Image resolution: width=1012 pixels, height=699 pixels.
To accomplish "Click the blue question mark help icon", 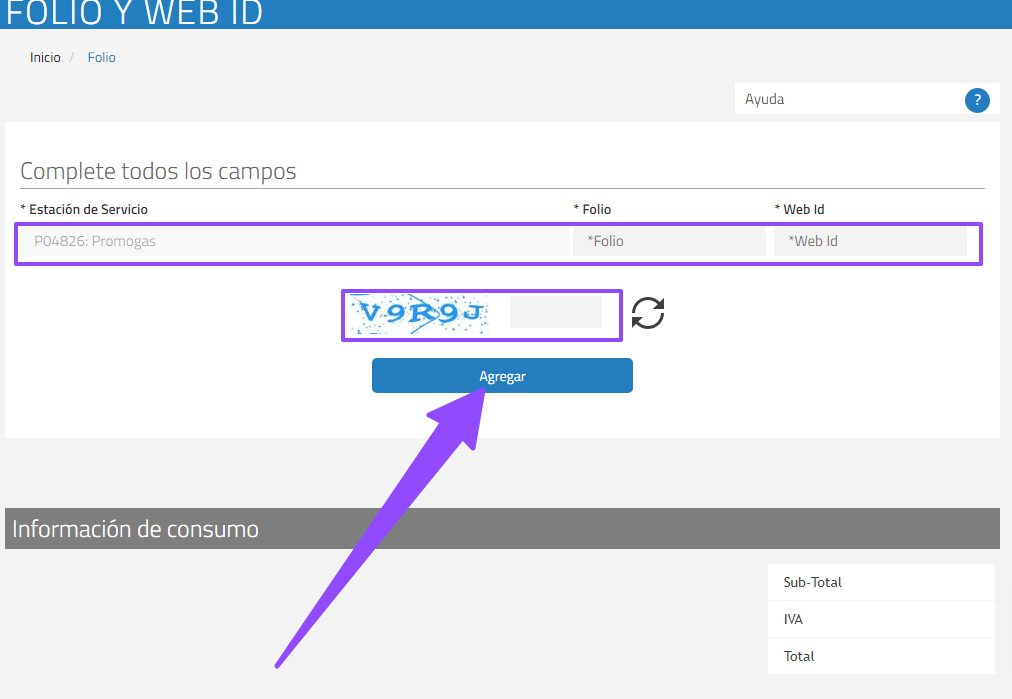I will tap(977, 100).
